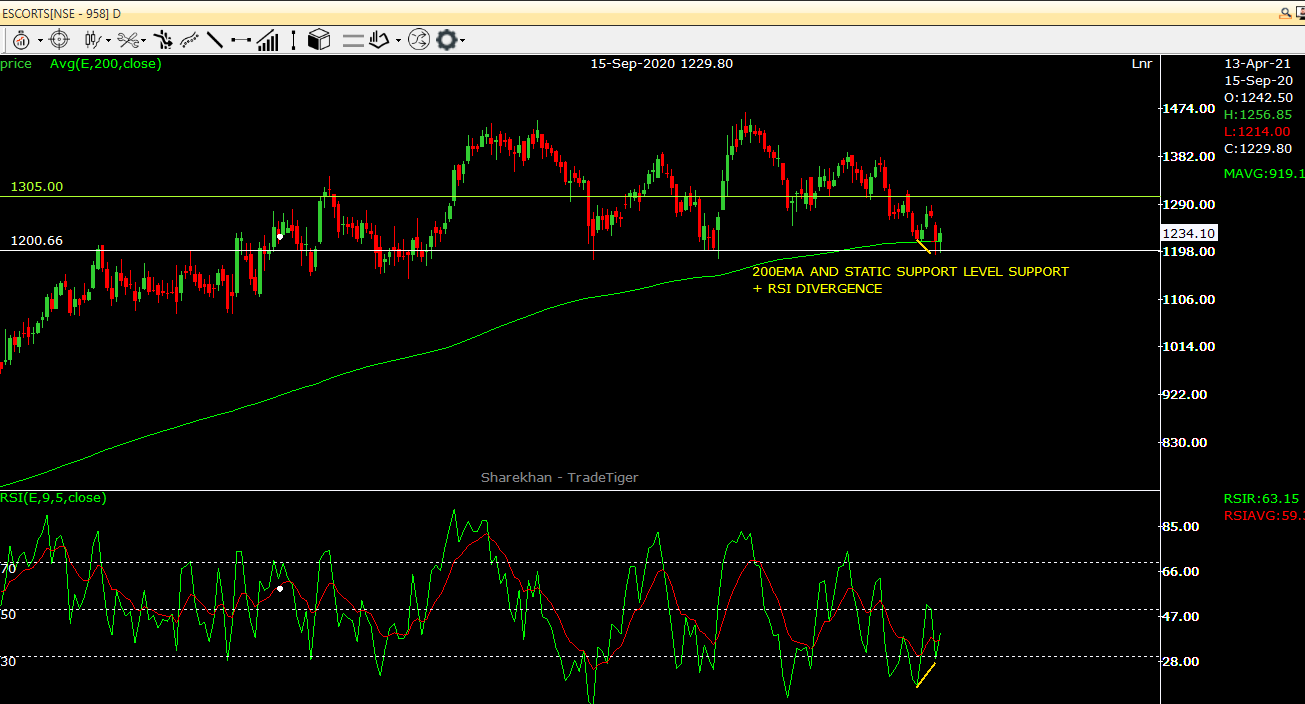Click the ESCORTS[NSE - 958] D title
1305x704 pixels.
(62, 13)
